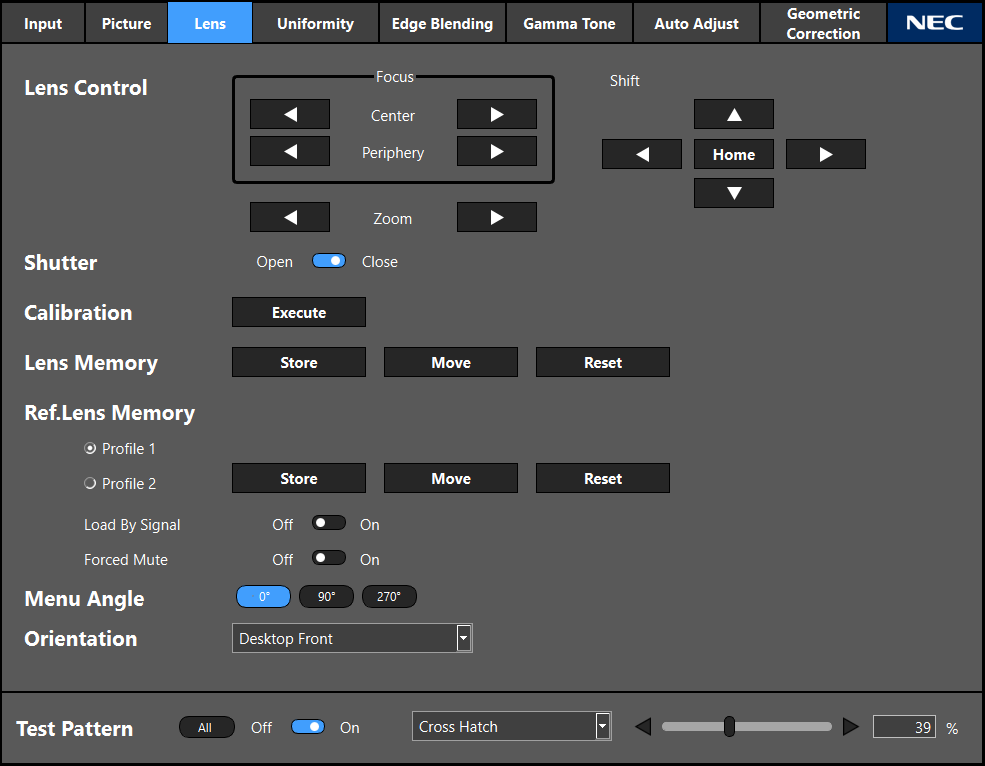This screenshot has height=766, width=985.
Task: Shift lens up with up arrow
Action: tap(734, 115)
